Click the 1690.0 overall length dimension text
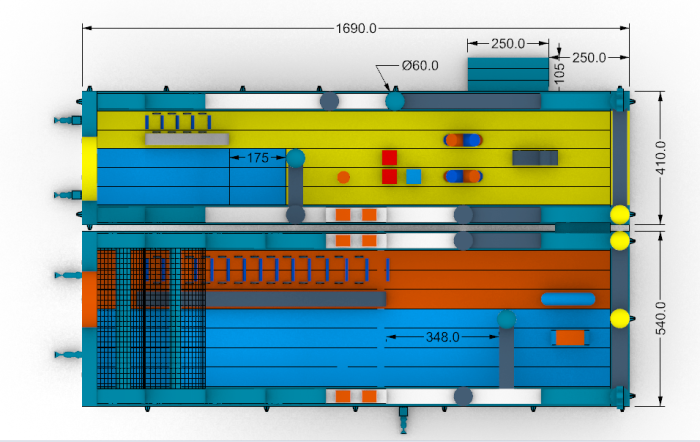This screenshot has height=442, width=700. click(x=356, y=28)
